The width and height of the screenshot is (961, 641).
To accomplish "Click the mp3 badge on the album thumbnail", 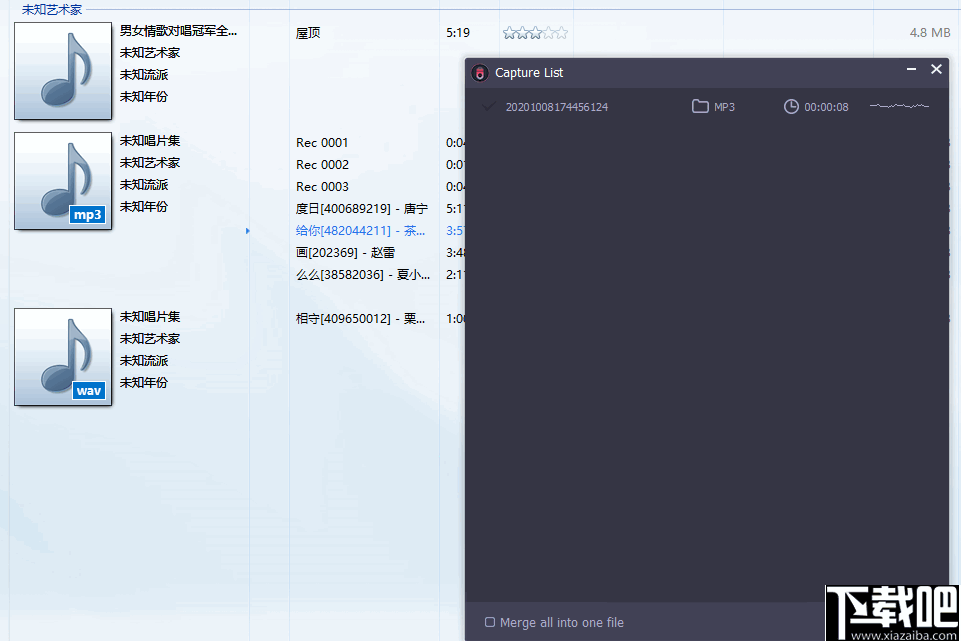I will [89, 214].
